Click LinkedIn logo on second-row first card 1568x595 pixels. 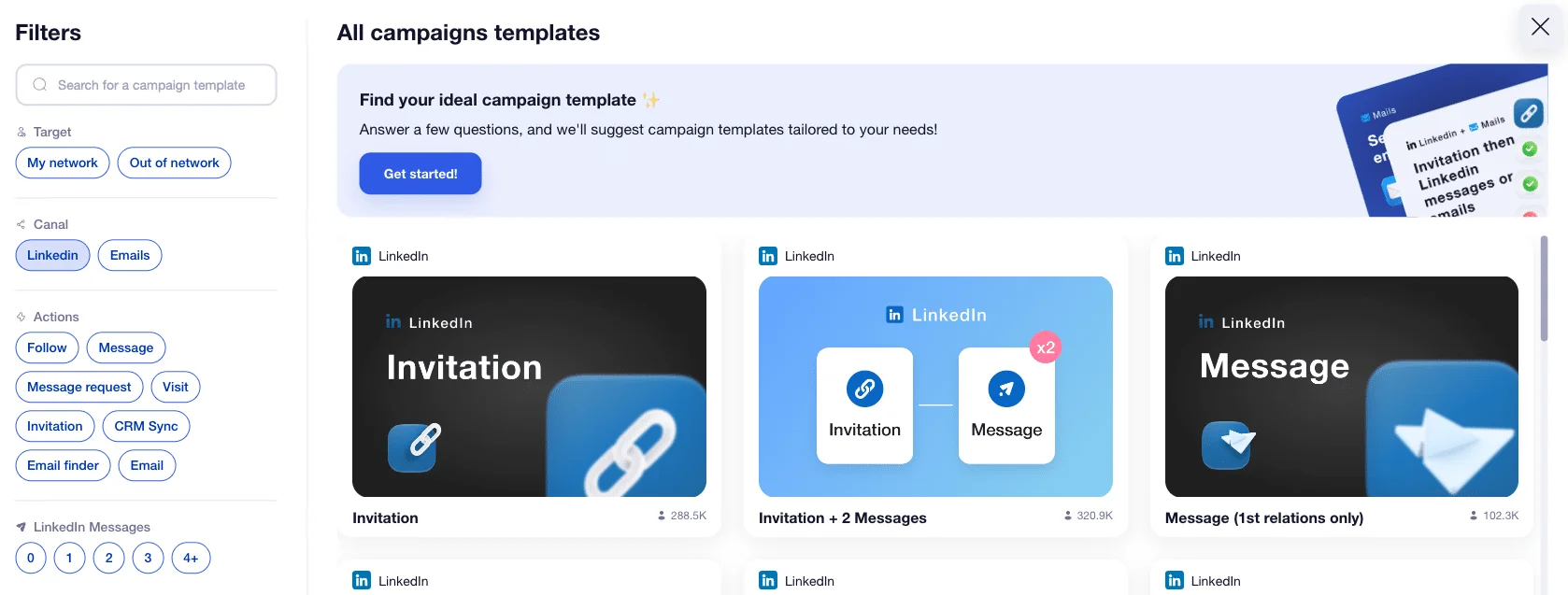point(362,580)
